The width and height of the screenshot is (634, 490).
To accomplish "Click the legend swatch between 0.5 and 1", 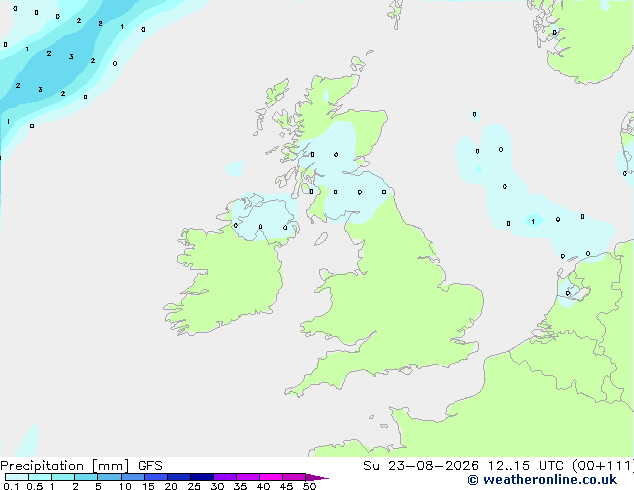I will click(40, 477).
